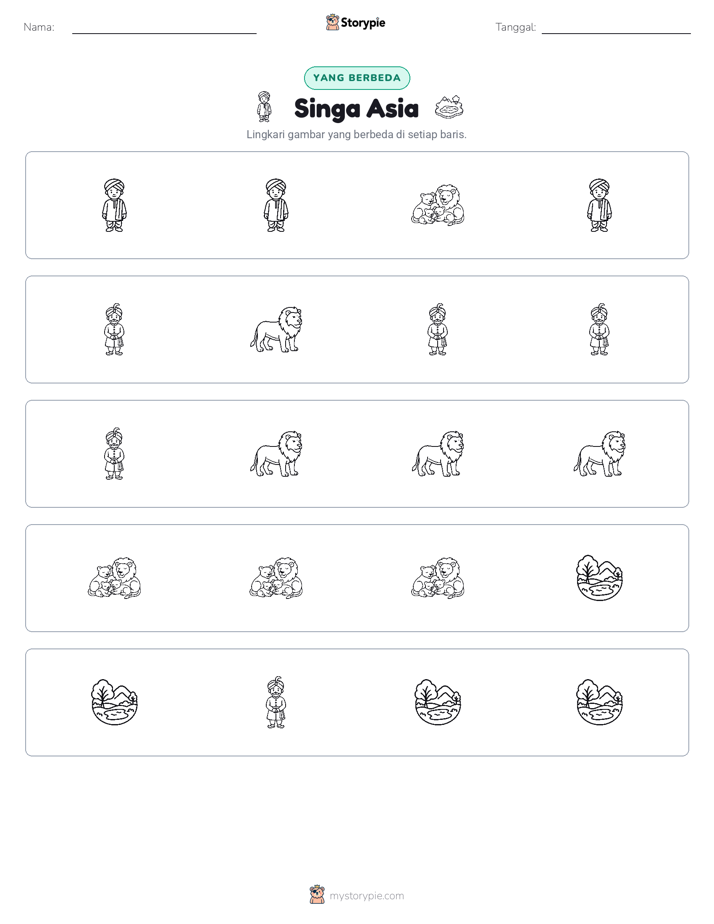
Task: Click the rightmost bearded man in row two
Action: pyautogui.click(x=599, y=329)
